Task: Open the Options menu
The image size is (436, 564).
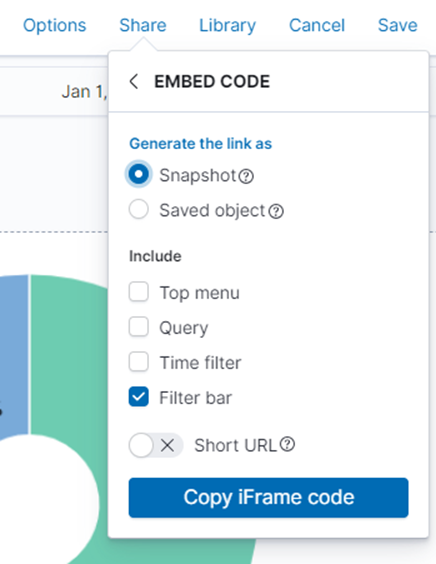Action: [x=55, y=25]
